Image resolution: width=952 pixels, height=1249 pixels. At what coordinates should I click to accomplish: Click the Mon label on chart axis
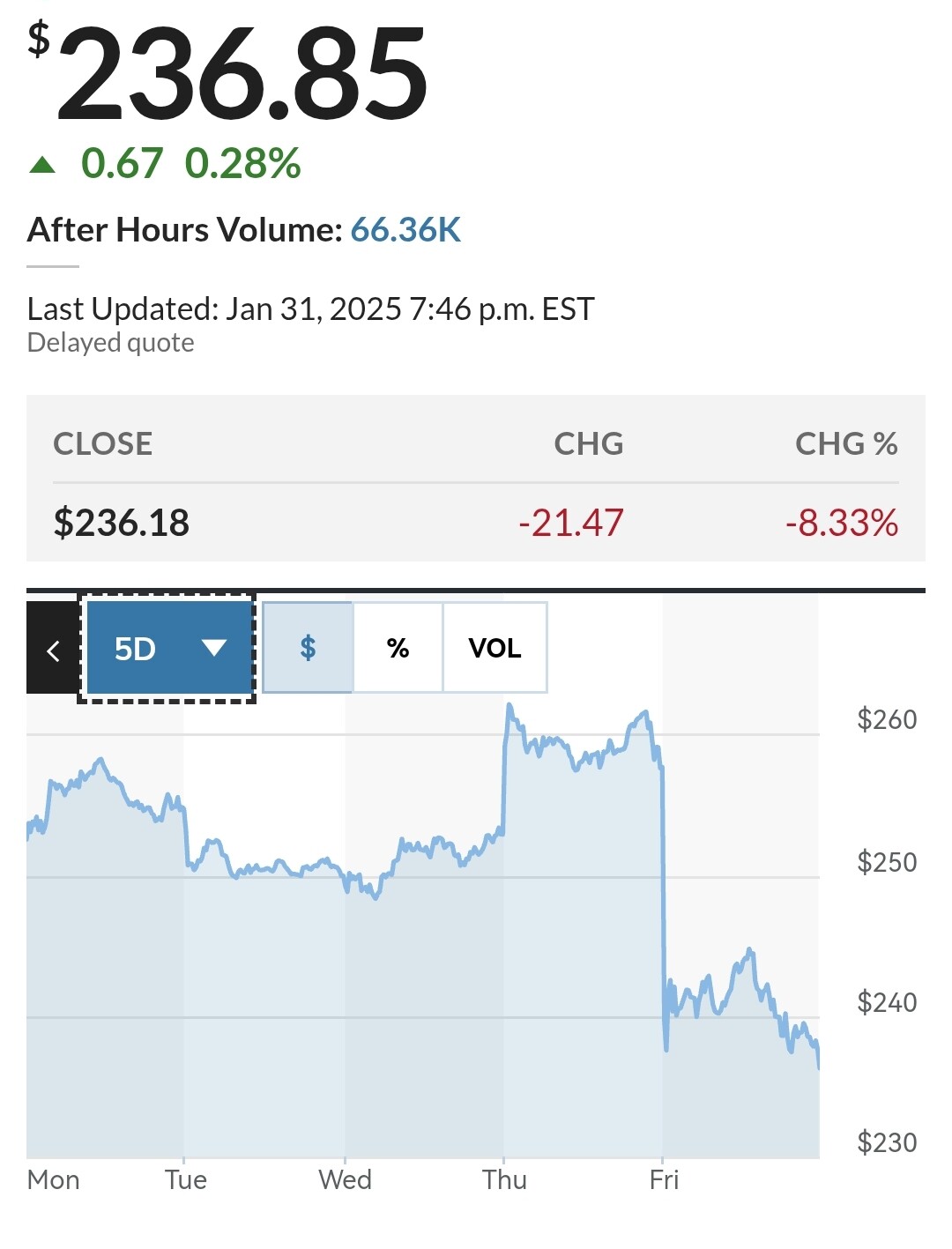[54, 1179]
